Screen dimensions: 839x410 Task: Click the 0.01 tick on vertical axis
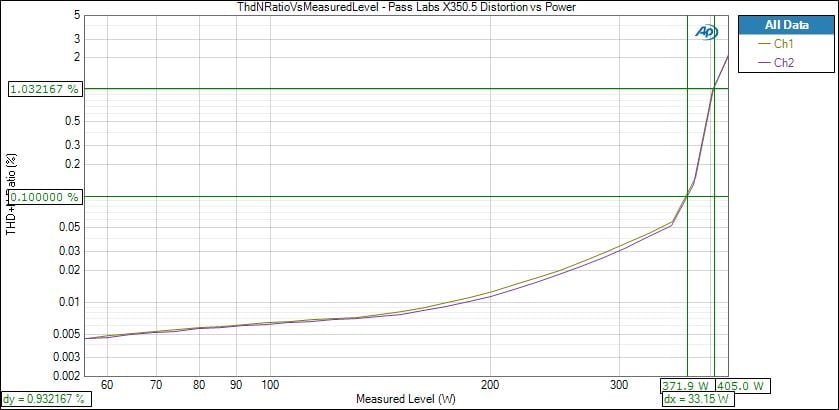(x=67, y=302)
